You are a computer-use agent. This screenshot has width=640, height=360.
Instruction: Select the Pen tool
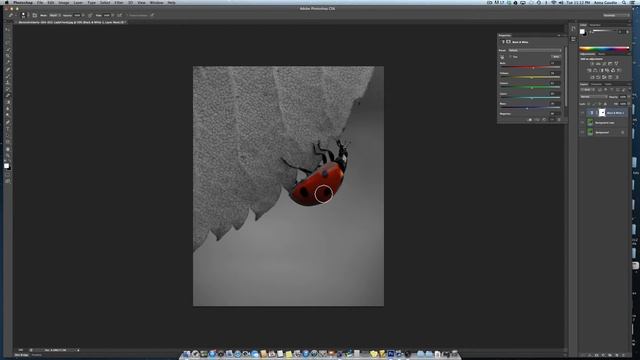point(8,122)
